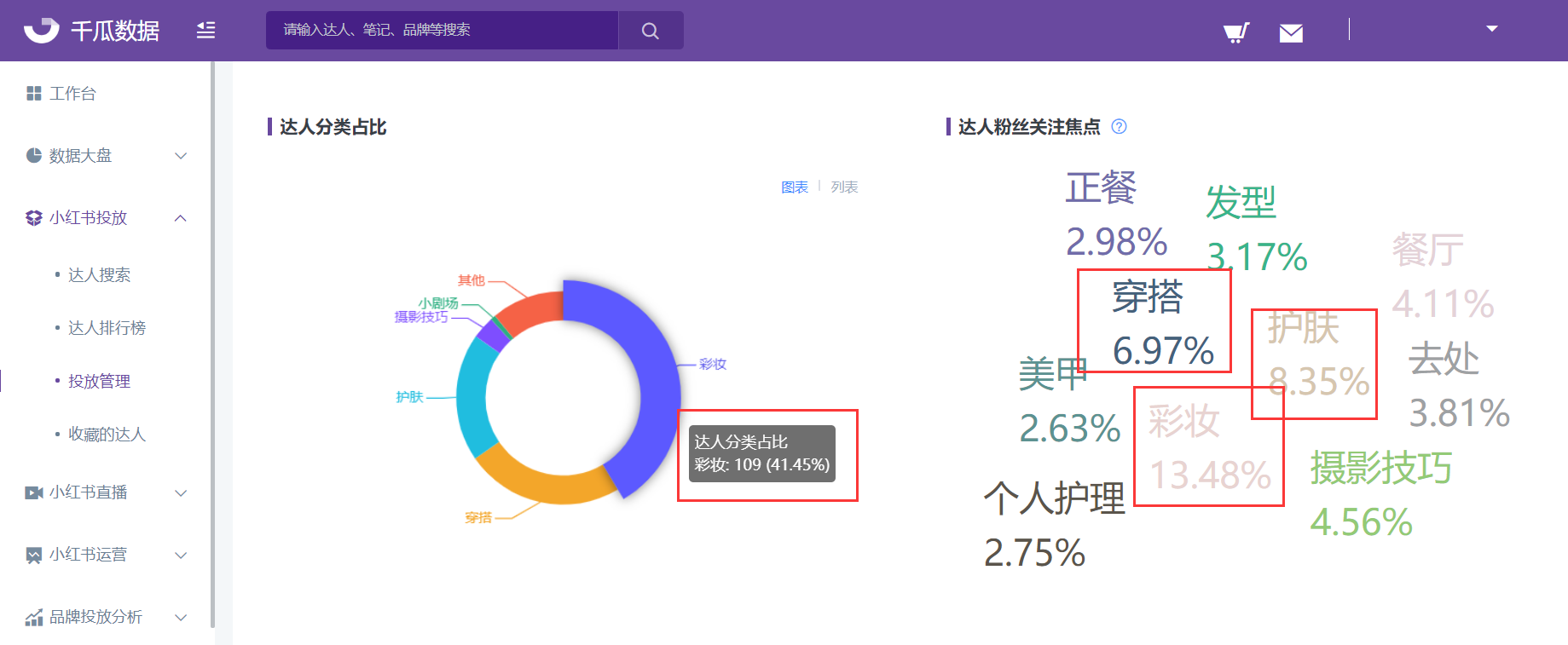Click the 小红书直播 video camera icon

tap(34, 492)
